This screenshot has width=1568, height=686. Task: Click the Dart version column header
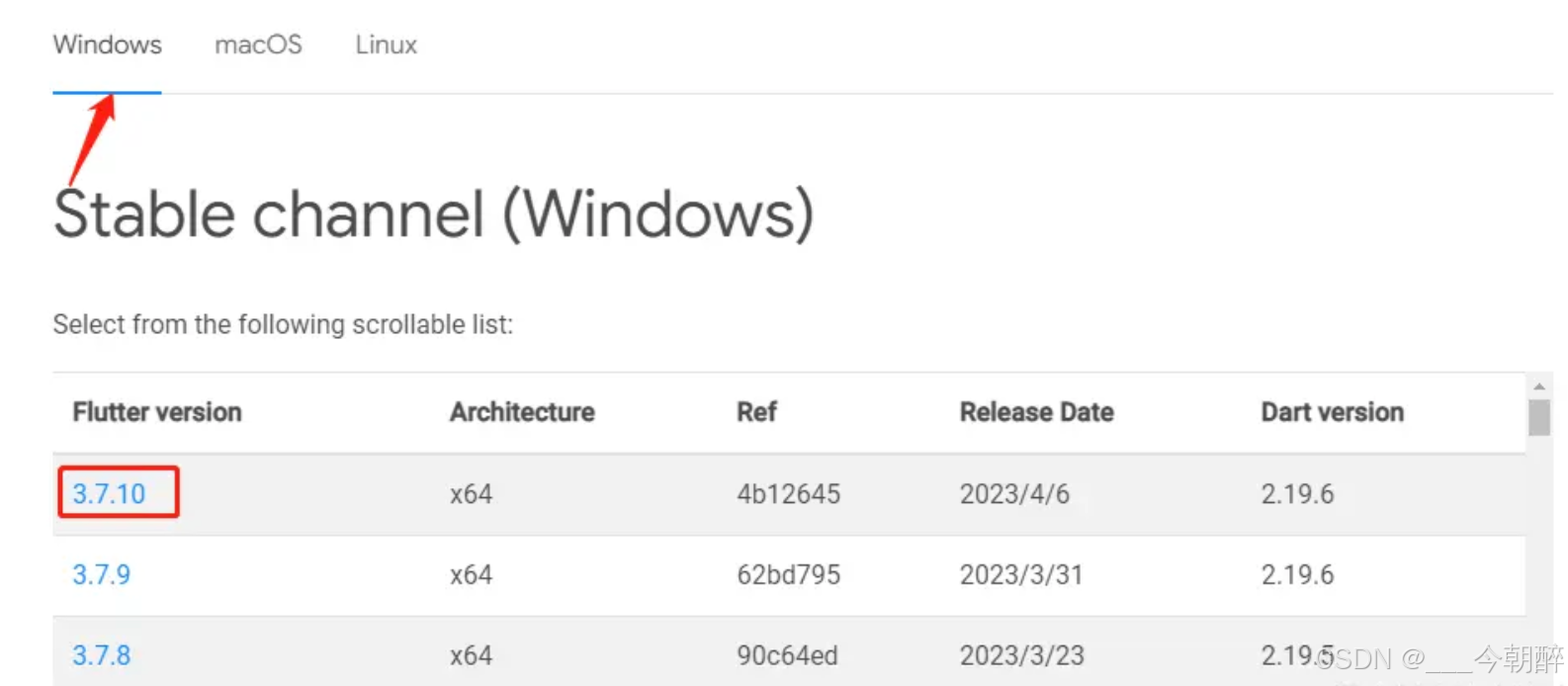[x=1332, y=412]
